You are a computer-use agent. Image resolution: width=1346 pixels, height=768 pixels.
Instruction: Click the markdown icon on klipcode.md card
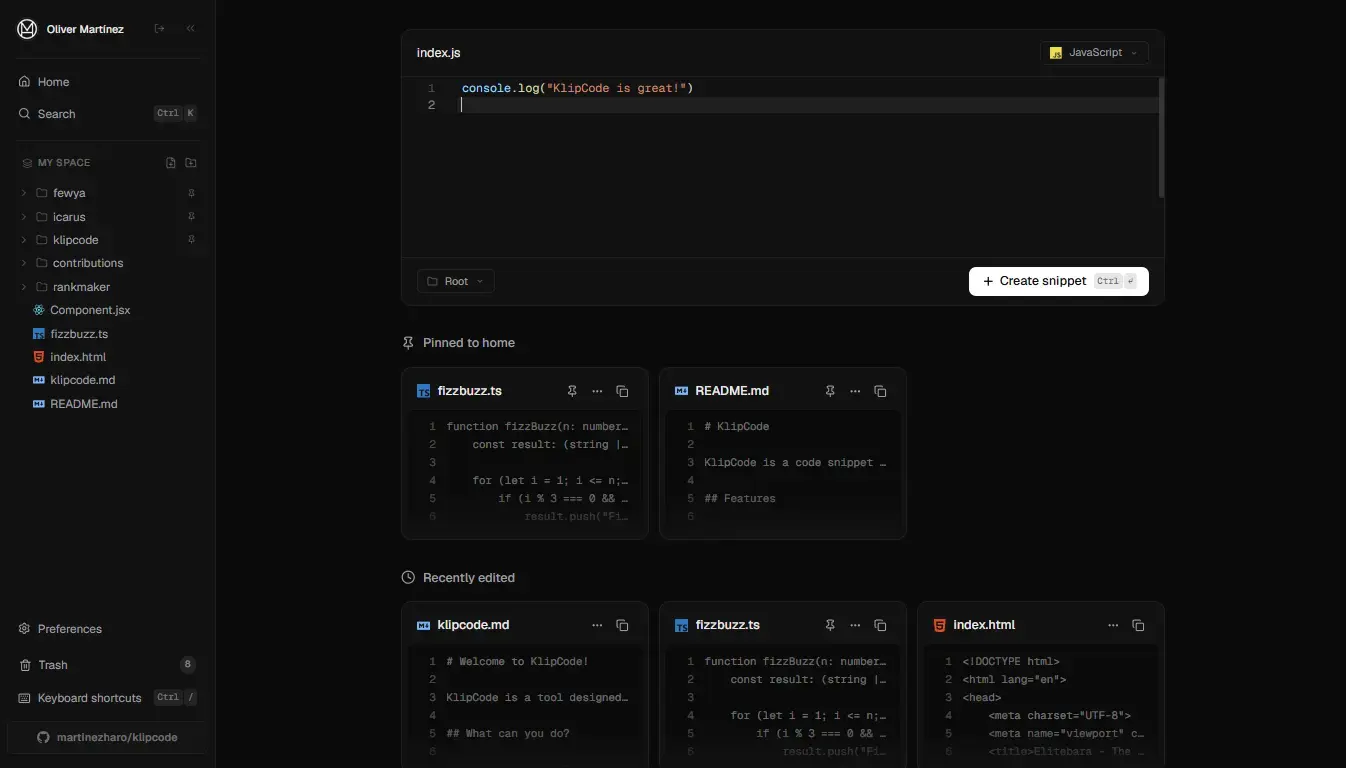424,625
